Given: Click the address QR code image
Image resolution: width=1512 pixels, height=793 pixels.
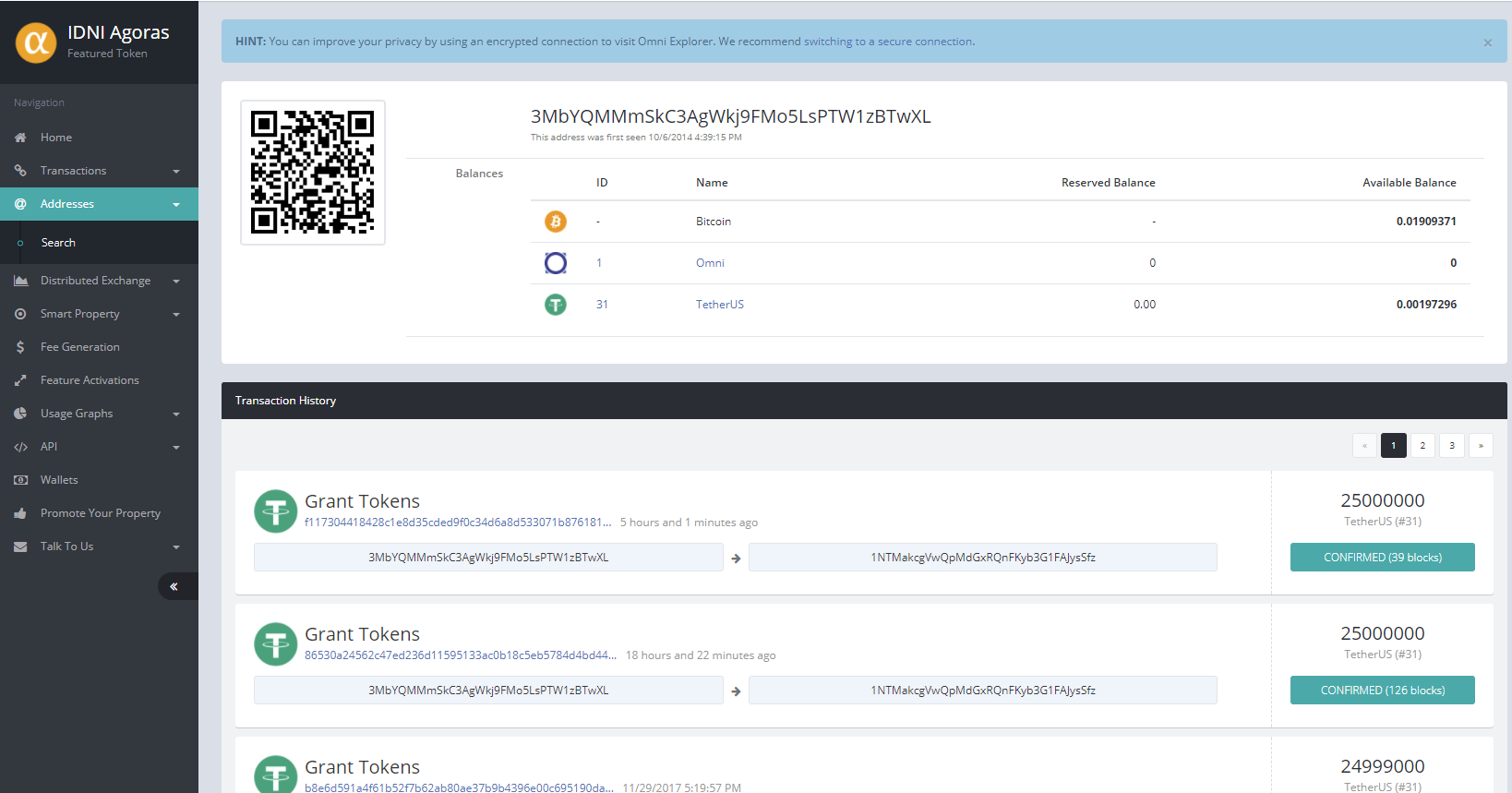Looking at the screenshot, I should [313, 173].
